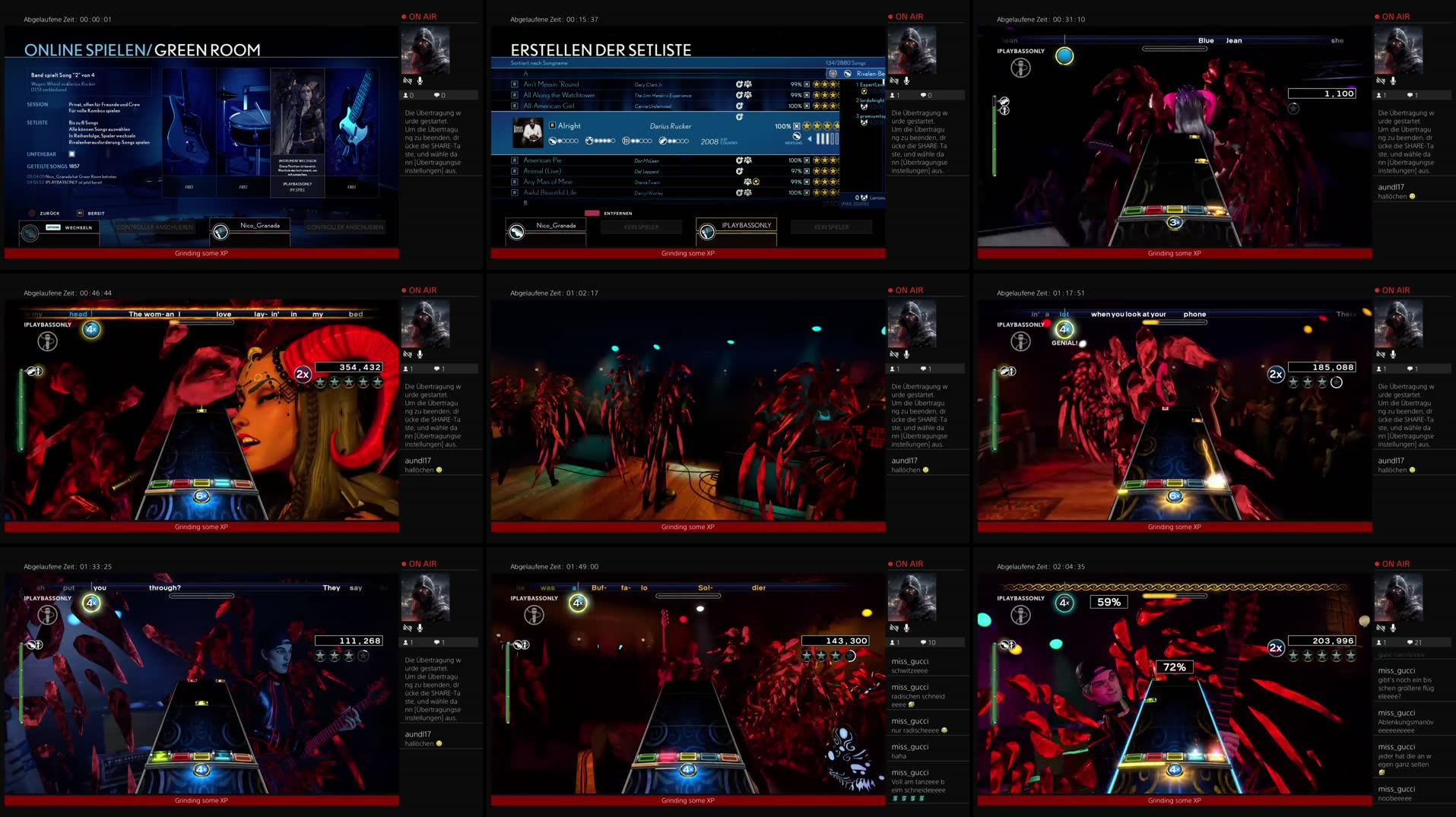Click the red circle icon beside Zurück
This screenshot has width=1456, height=817.
click(32, 214)
